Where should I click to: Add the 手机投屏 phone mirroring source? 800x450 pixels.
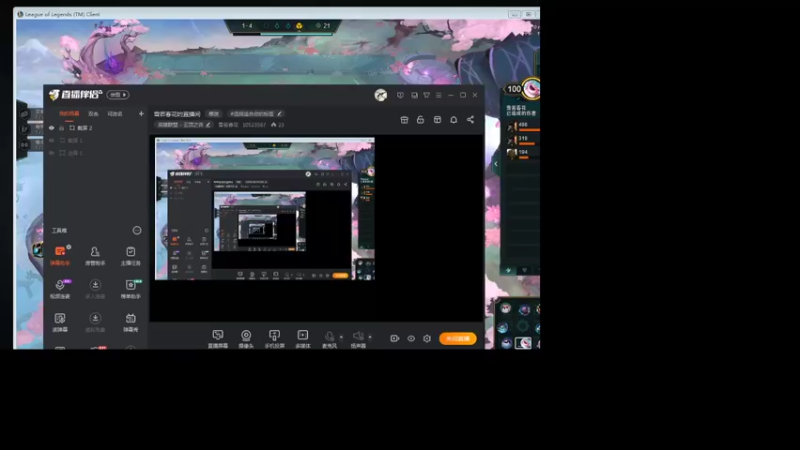coord(274,339)
